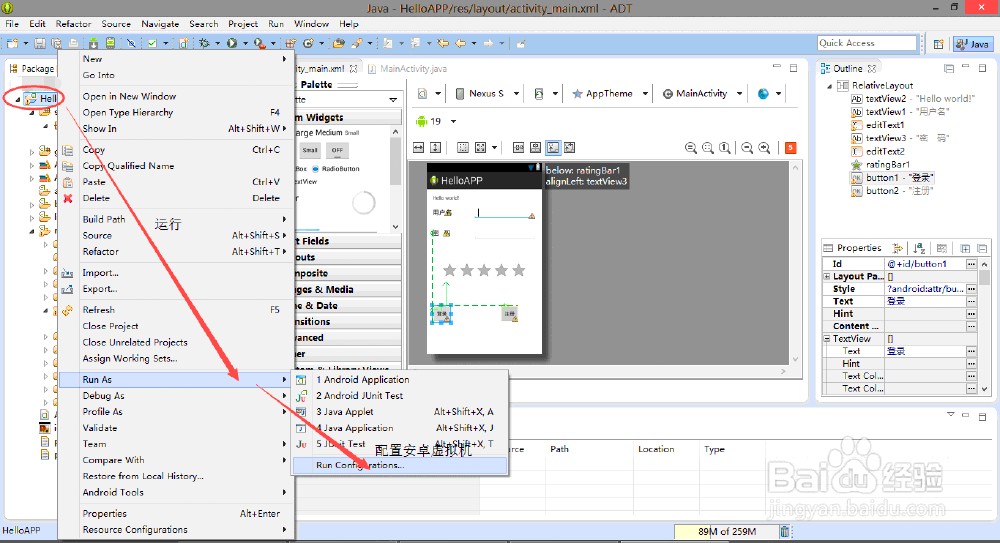The width and height of the screenshot is (1000, 543).
Task: Click the New Java Class icon
Action: point(308,43)
